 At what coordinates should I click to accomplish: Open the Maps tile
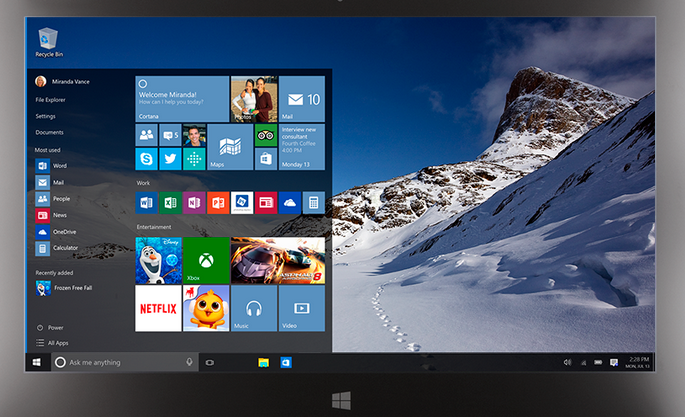230,147
